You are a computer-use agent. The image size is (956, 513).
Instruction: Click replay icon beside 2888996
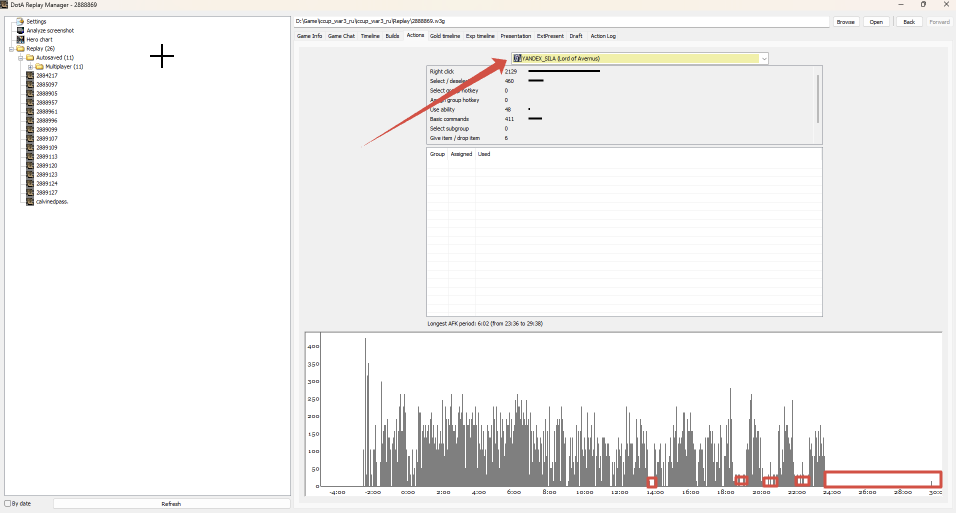30,121
